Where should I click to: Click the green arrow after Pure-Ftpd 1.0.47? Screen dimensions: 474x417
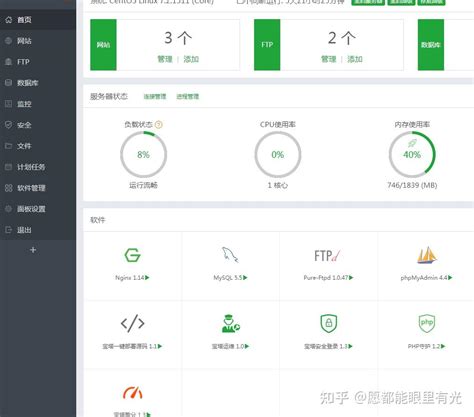(351, 277)
